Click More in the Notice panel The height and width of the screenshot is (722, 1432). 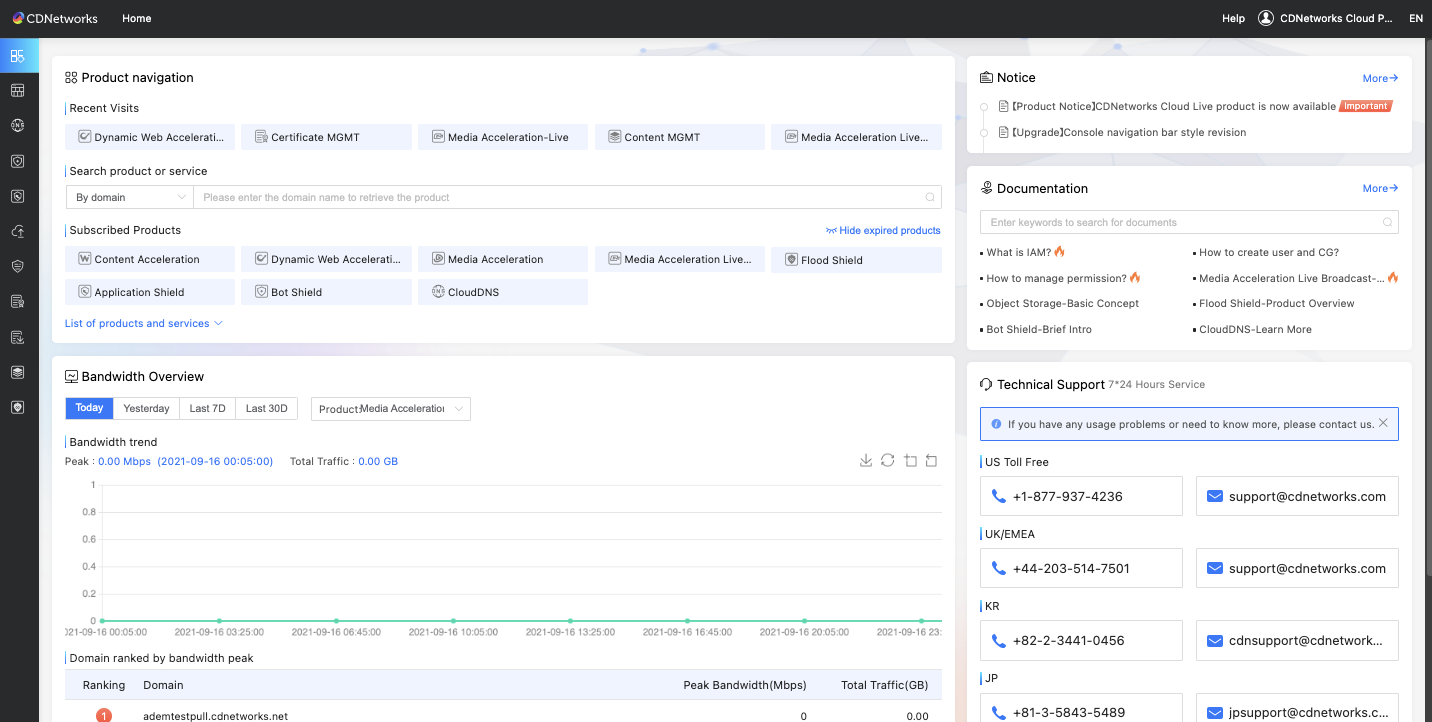pos(1380,78)
